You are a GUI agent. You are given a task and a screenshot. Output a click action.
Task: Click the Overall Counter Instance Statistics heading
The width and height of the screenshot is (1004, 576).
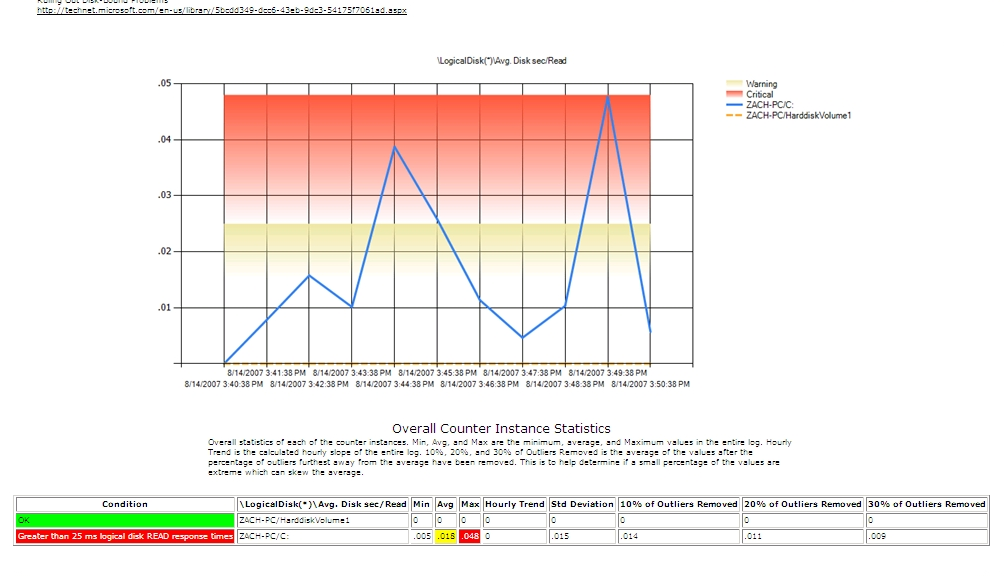[x=501, y=428]
